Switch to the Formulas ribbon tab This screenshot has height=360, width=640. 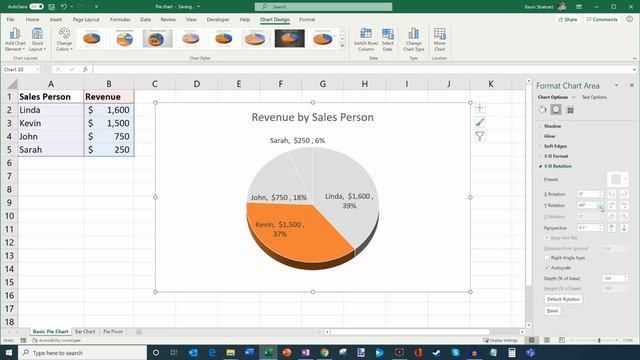pos(120,19)
